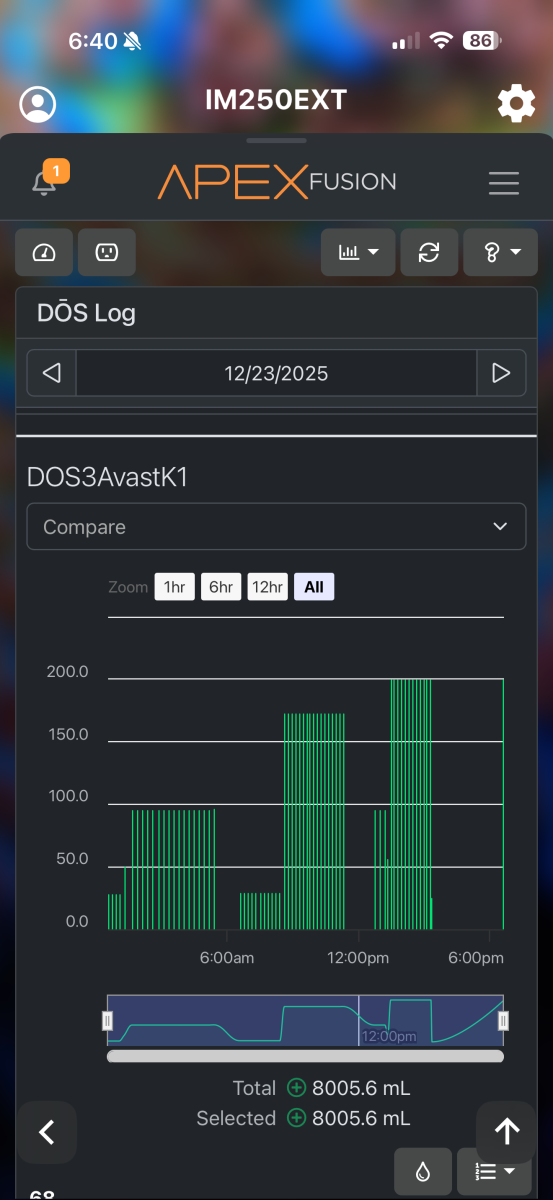View notifications via the bell icon
This screenshot has width=553, height=1200.
click(45, 182)
